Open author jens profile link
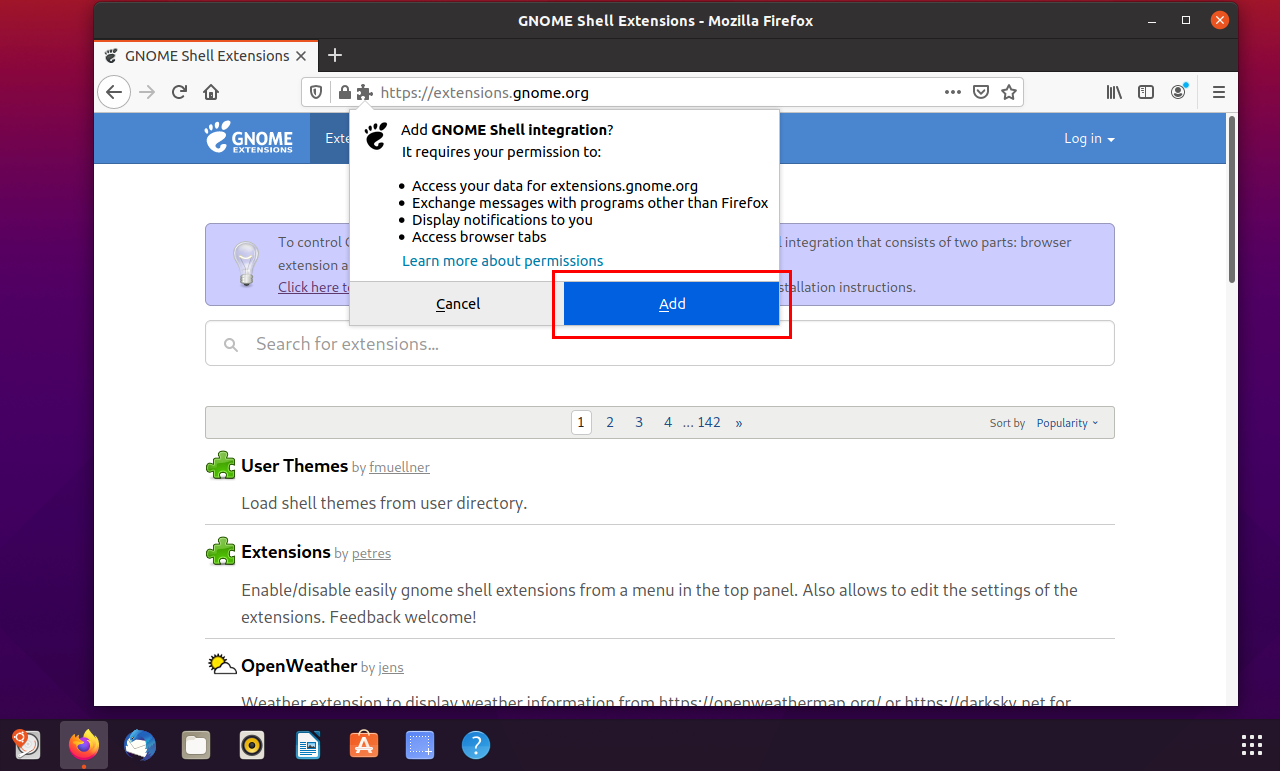The height and width of the screenshot is (771, 1280). (x=391, y=667)
